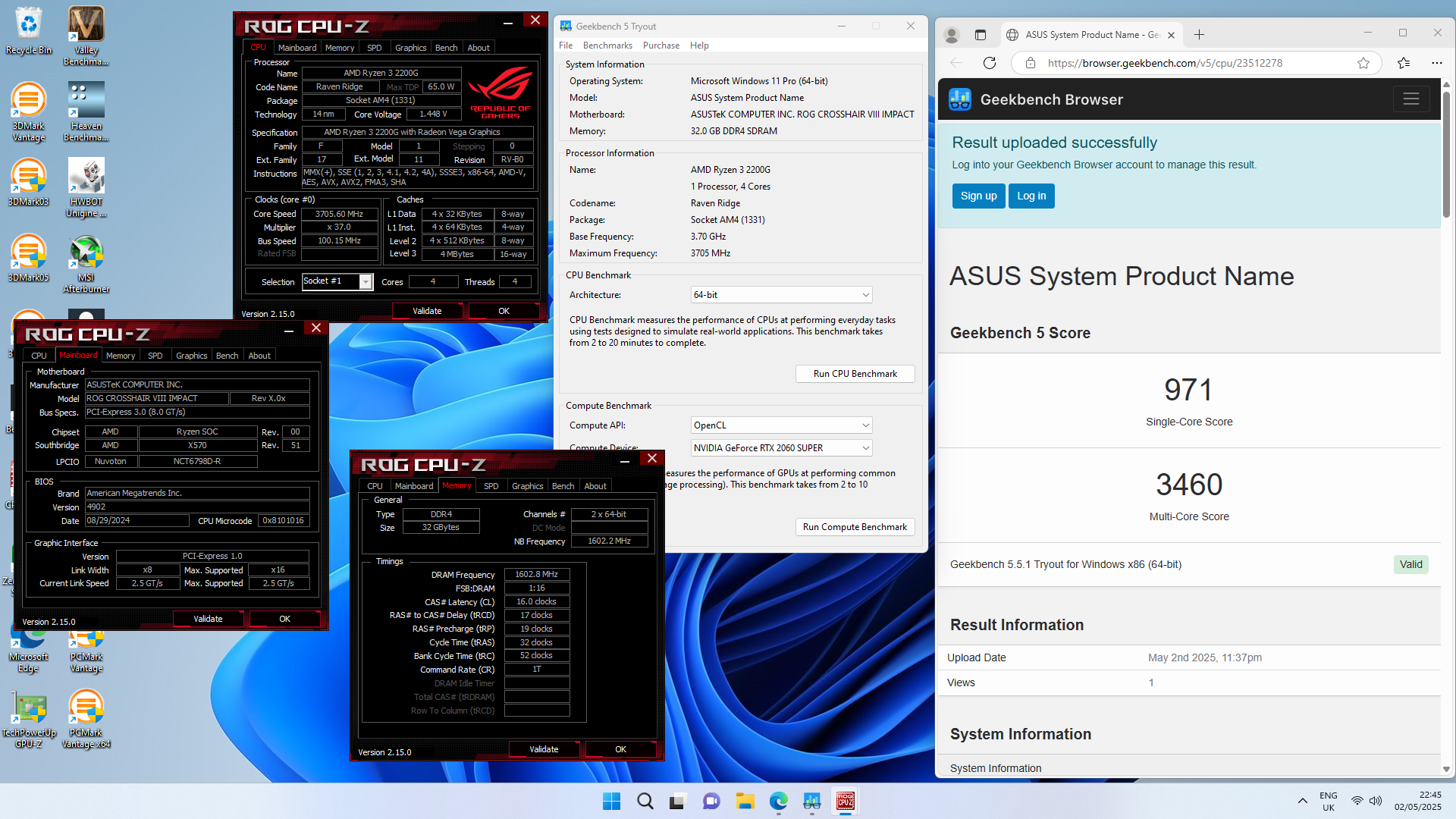Viewport: 1456px width, 819px height.
Task: Open the volume tray icon
Action: (x=1376, y=801)
